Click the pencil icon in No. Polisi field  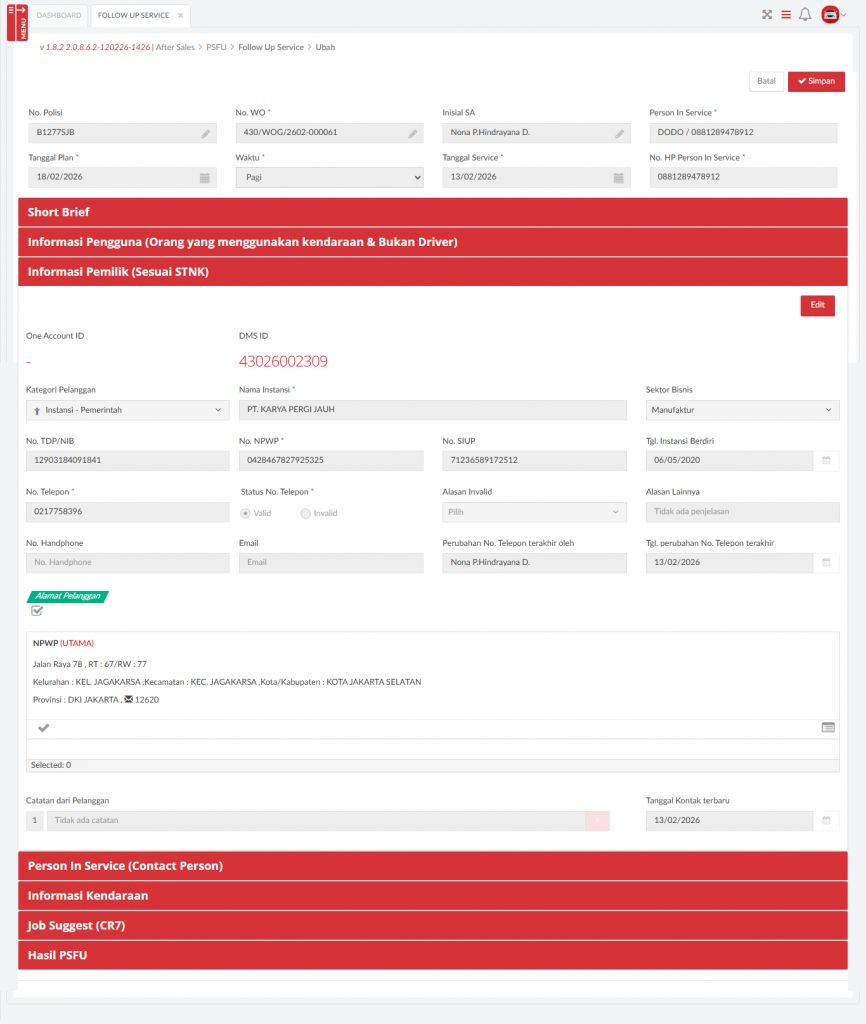point(205,133)
